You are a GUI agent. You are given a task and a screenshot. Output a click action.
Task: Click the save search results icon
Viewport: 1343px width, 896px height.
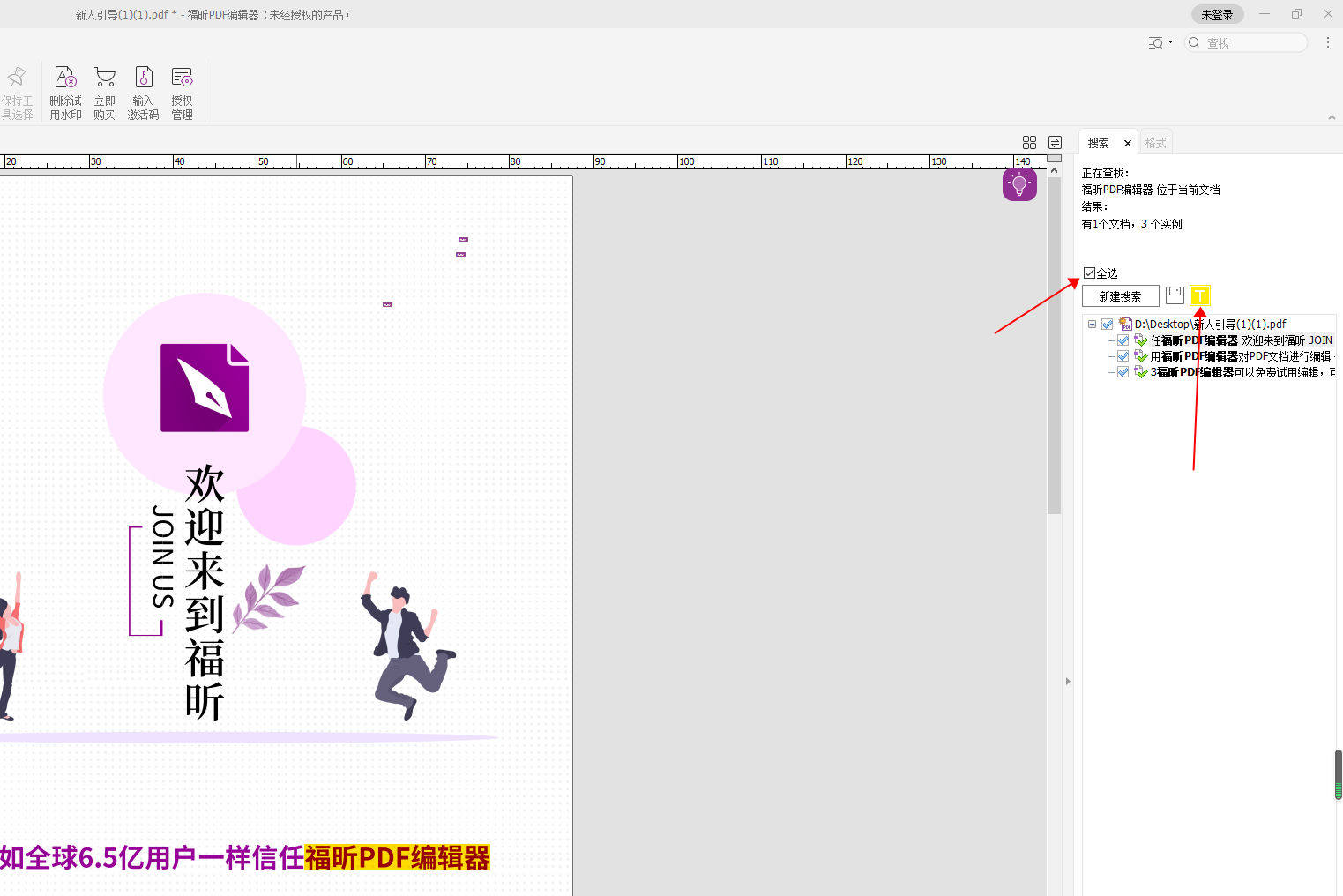tap(1175, 295)
